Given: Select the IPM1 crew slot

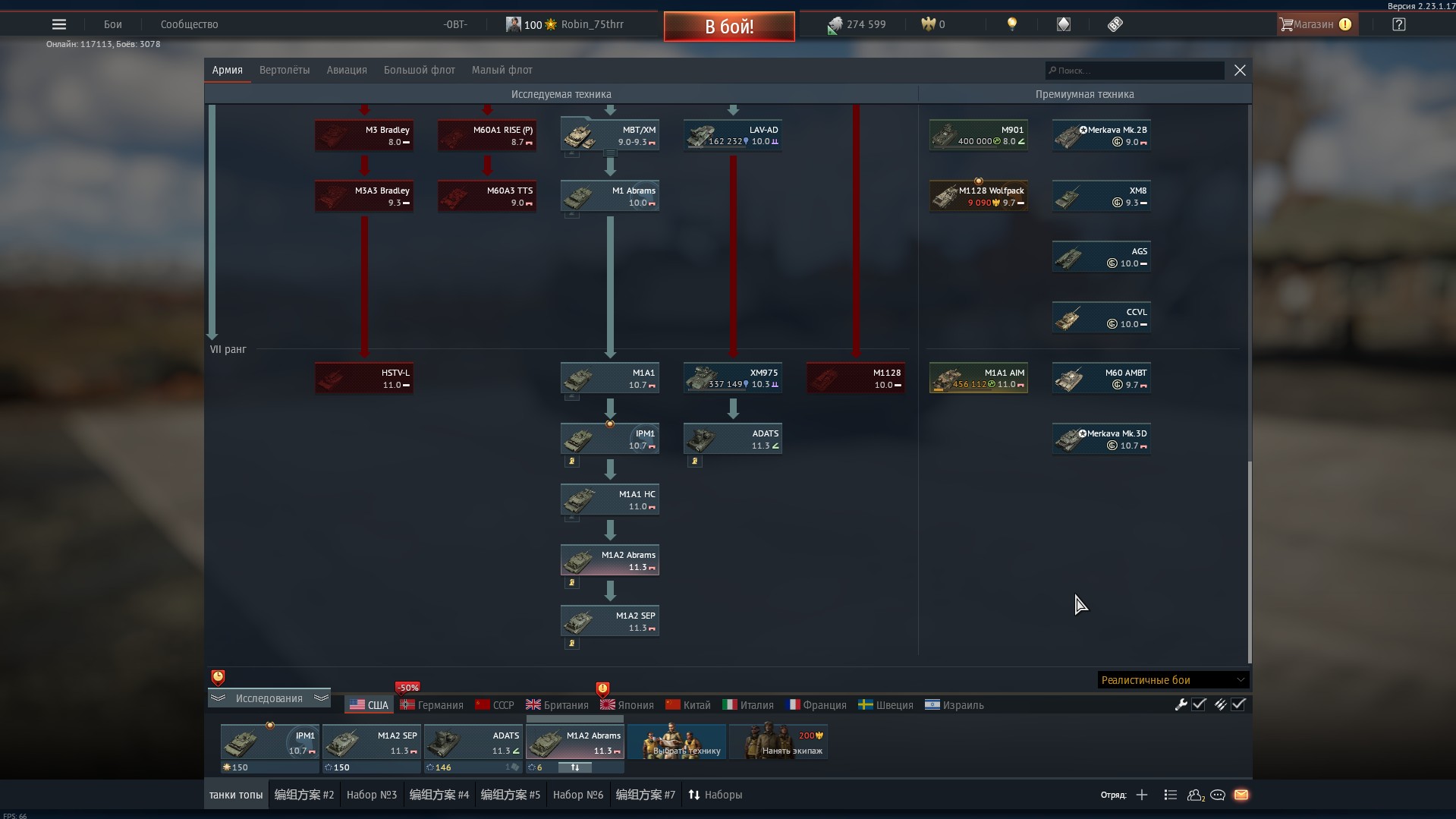Looking at the screenshot, I should pyautogui.click(x=269, y=742).
